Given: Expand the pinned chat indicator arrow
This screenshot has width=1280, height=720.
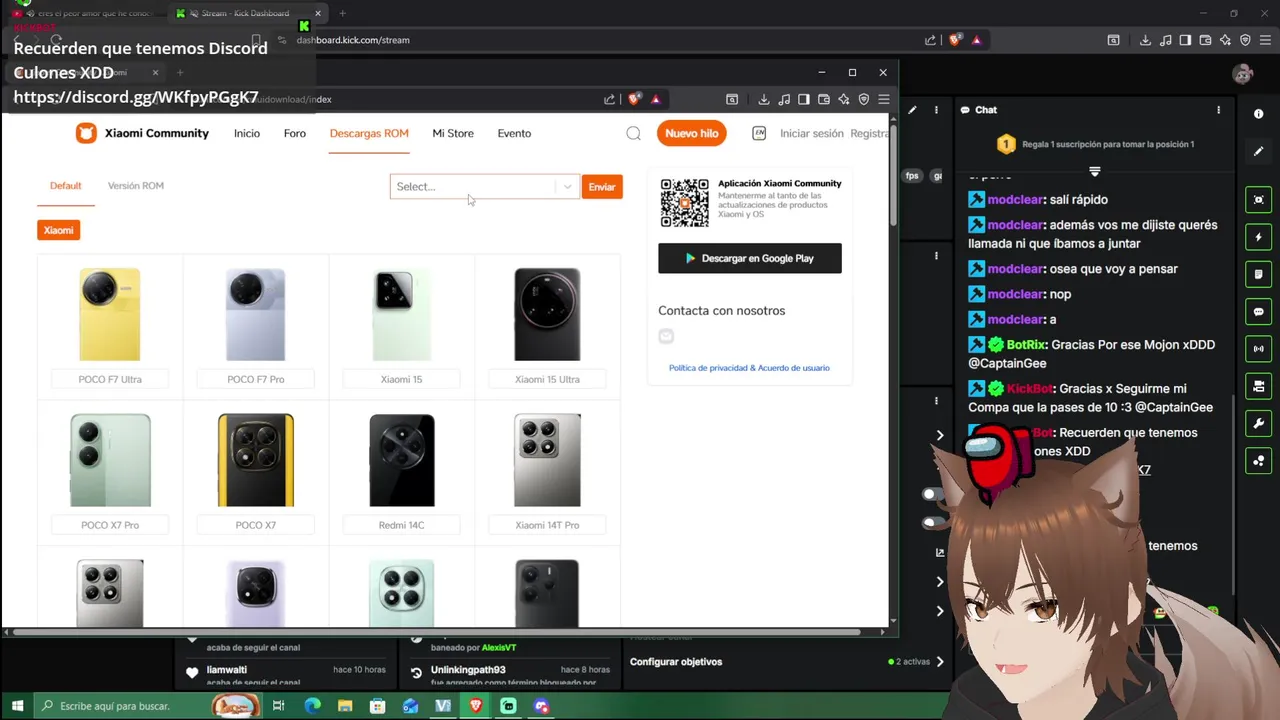Looking at the screenshot, I should pyautogui.click(x=1094, y=172).
